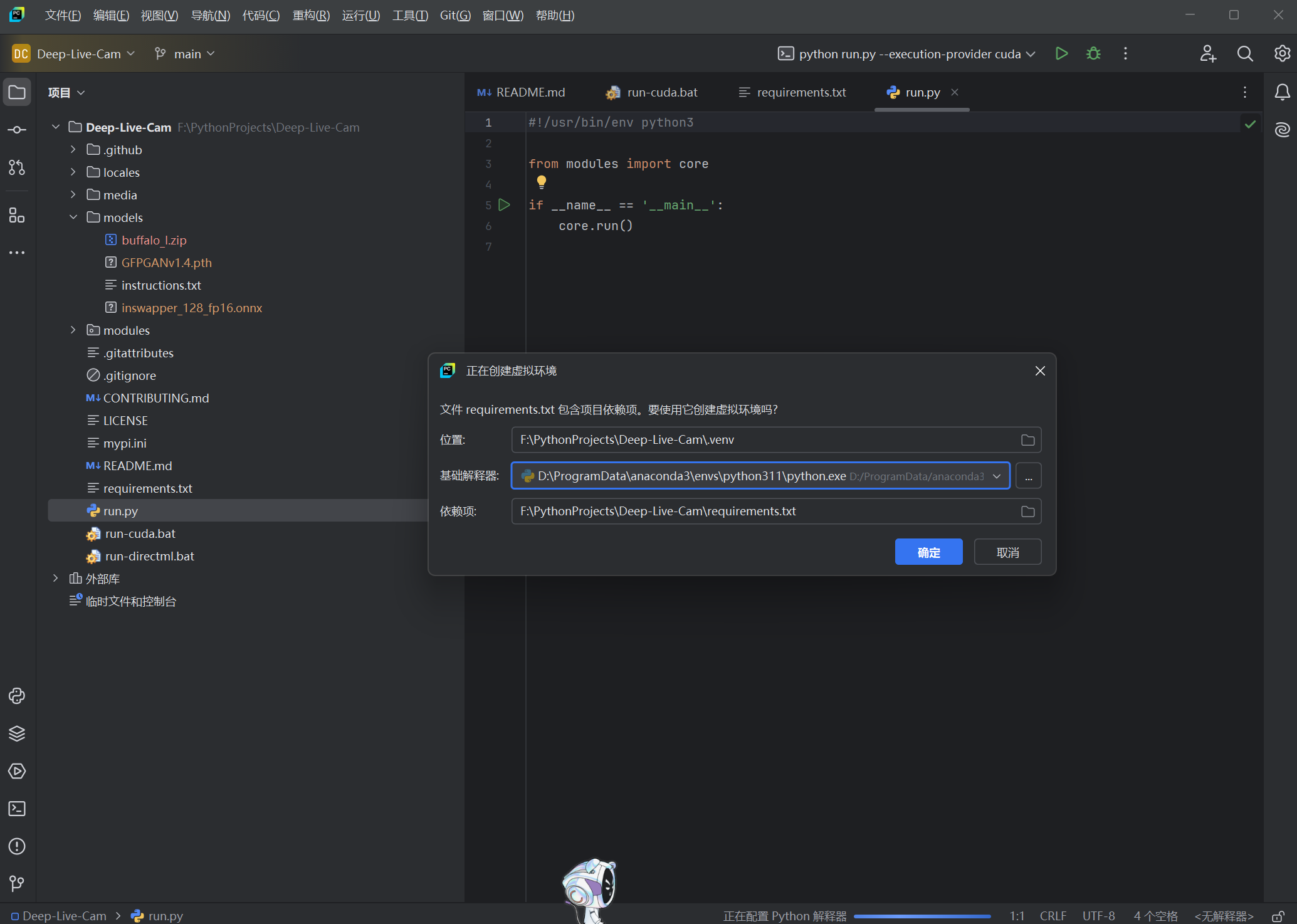Open Python Packages layers icon
This screenshot has width=1297, height=924.
17,733
